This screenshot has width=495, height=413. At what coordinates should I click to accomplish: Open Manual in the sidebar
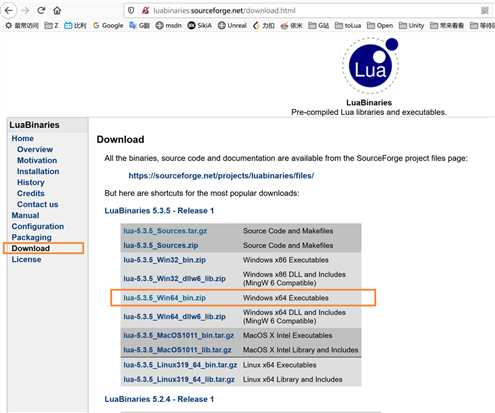(25, 215)
